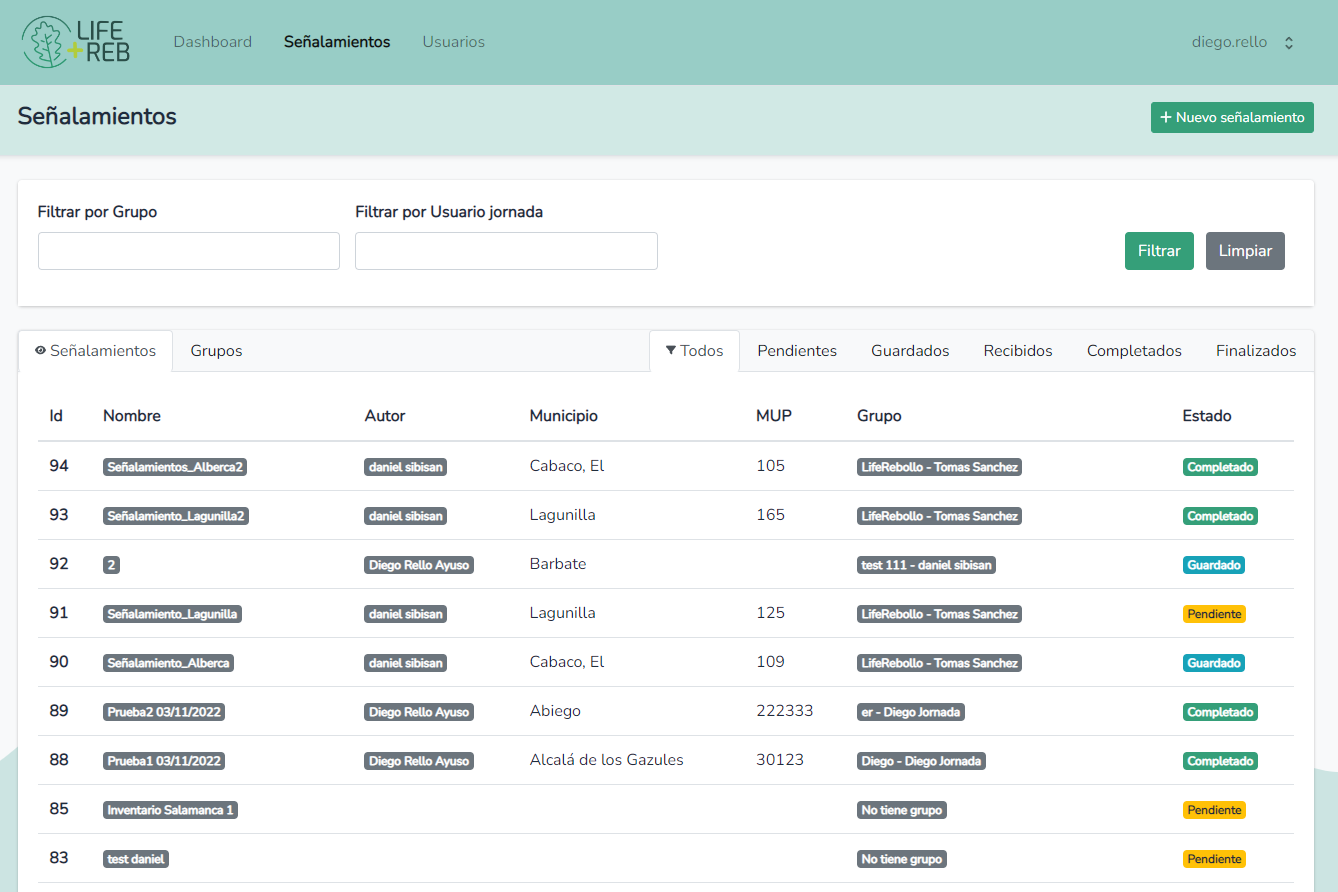The image size is (1338, 892).
Task: Open the Prueba1 03/11/2022 entry
Action: (x=164, y=761)
